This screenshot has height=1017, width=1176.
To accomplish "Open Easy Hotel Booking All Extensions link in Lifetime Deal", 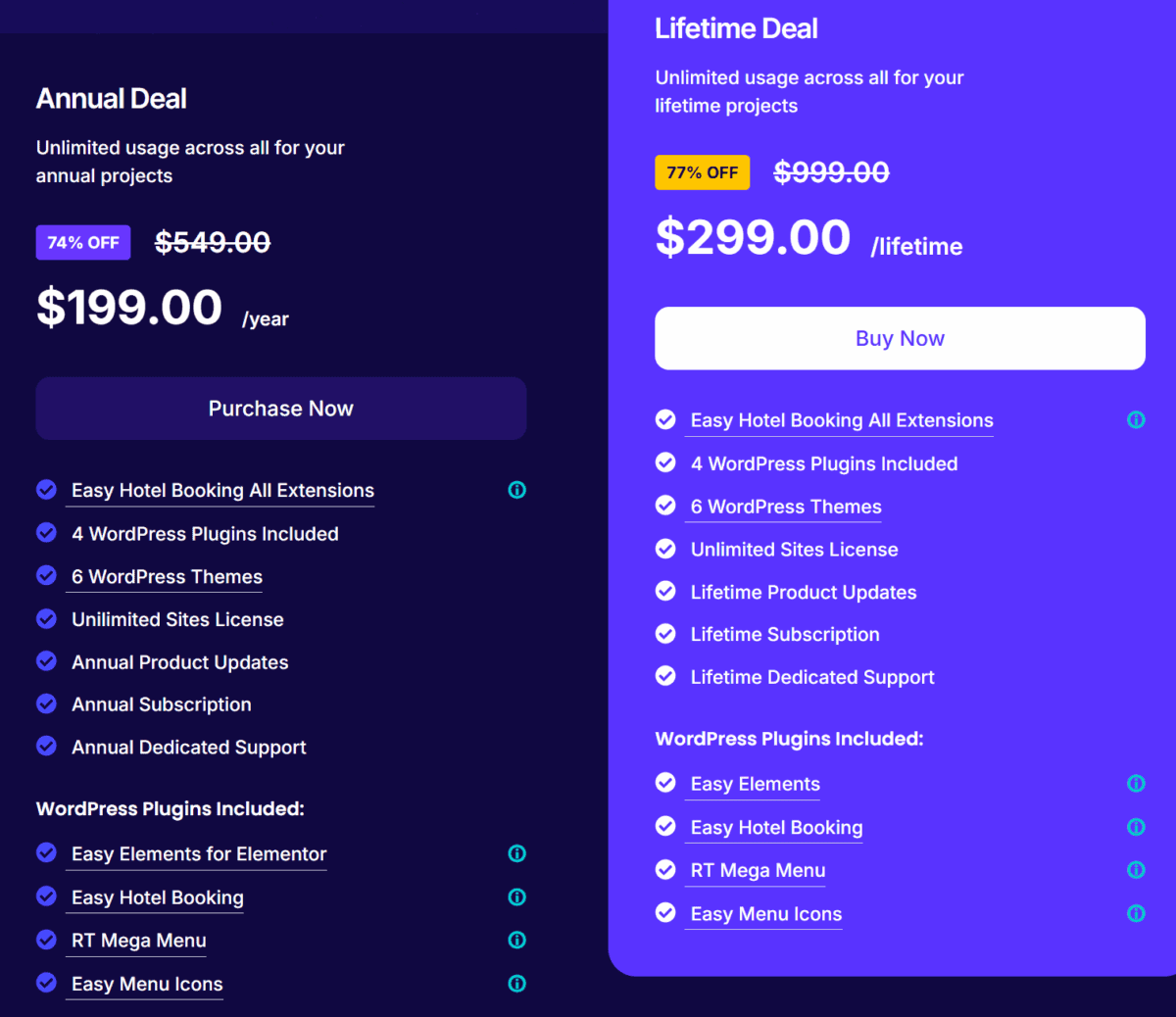I will 841,420.
